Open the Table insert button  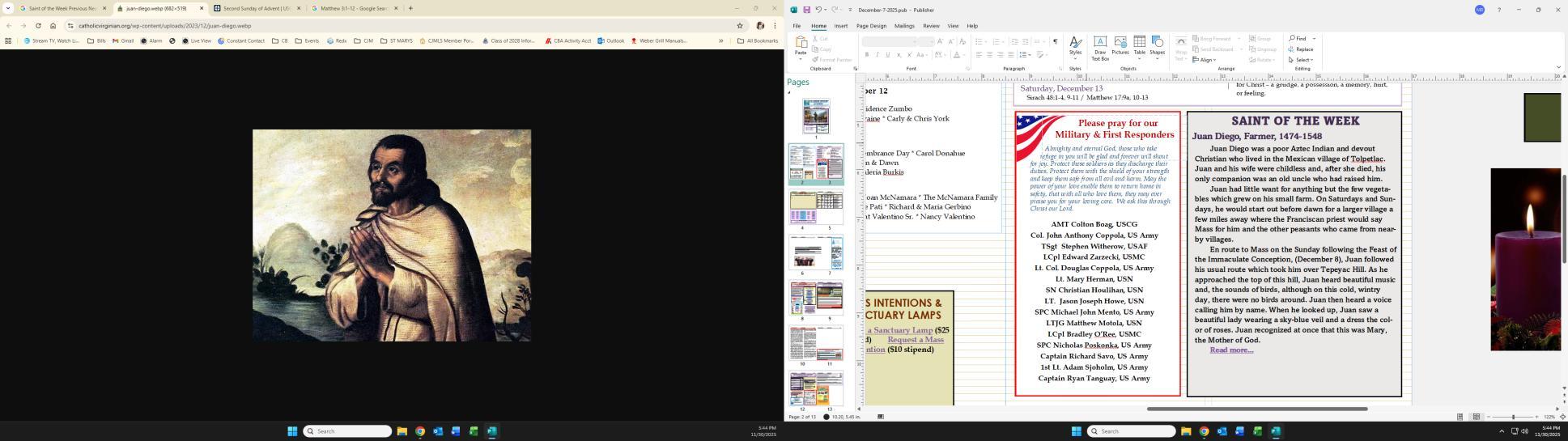(1139, 48)
